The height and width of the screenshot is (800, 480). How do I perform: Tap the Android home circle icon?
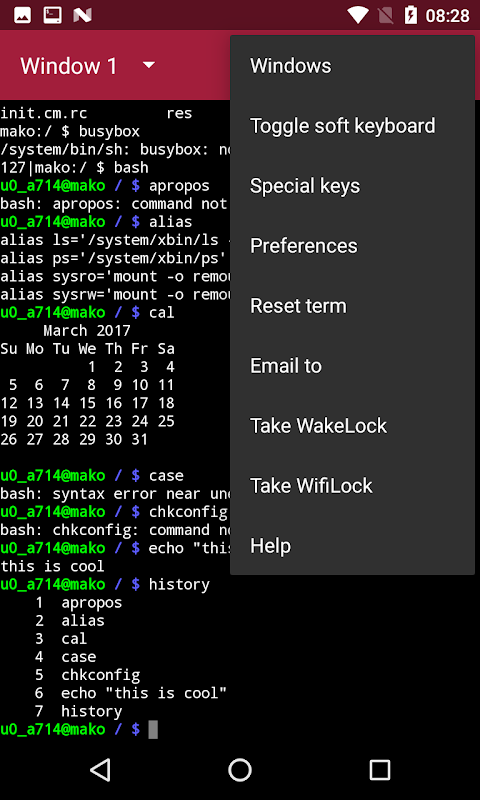click(240, 769)
